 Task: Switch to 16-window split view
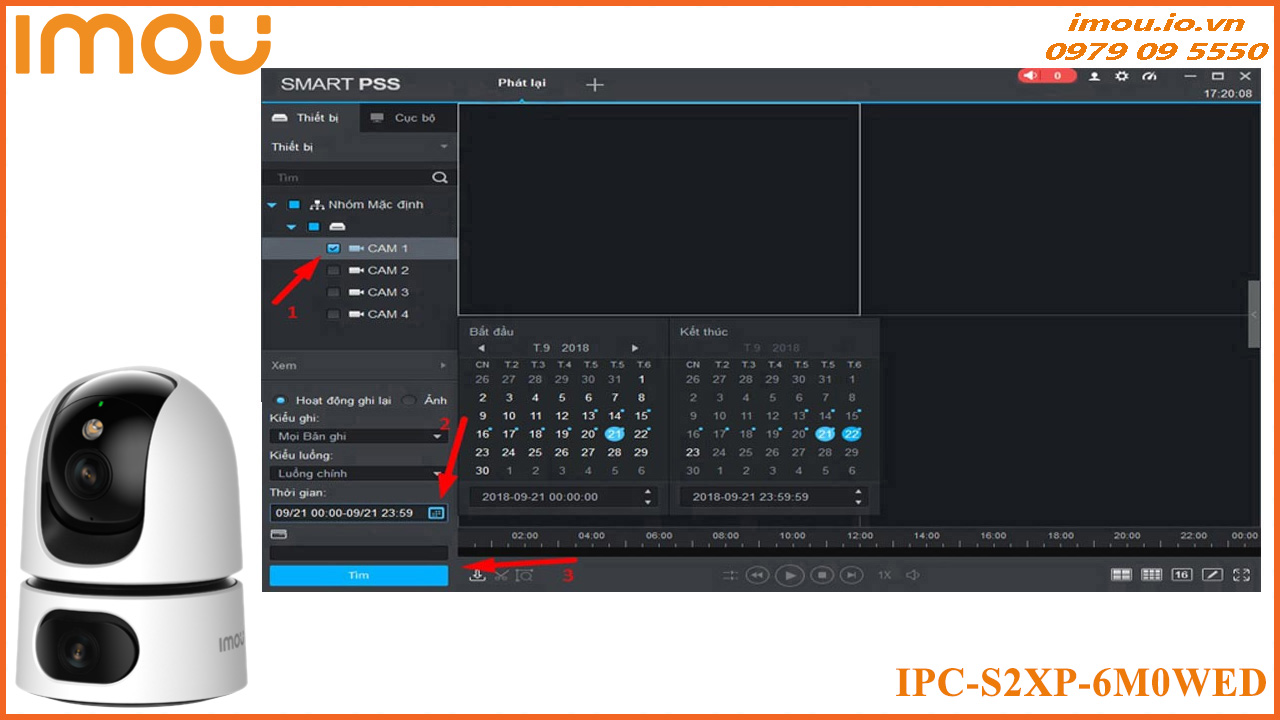coord(1181,574)
